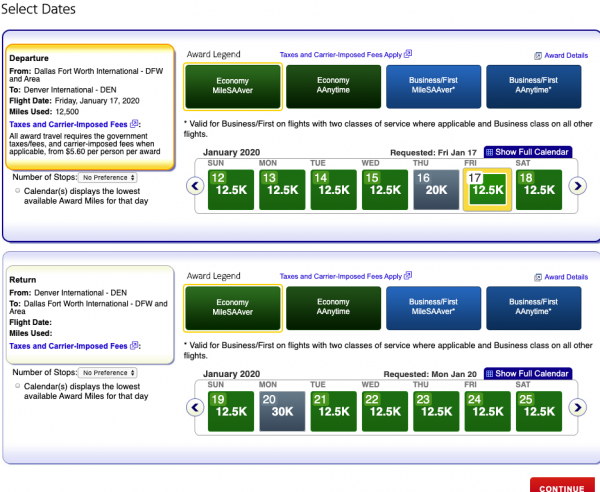The width and height of the screenshot is (600, 492).
Task: Open return Number of Stops dropdown
Action: point(108,372)
